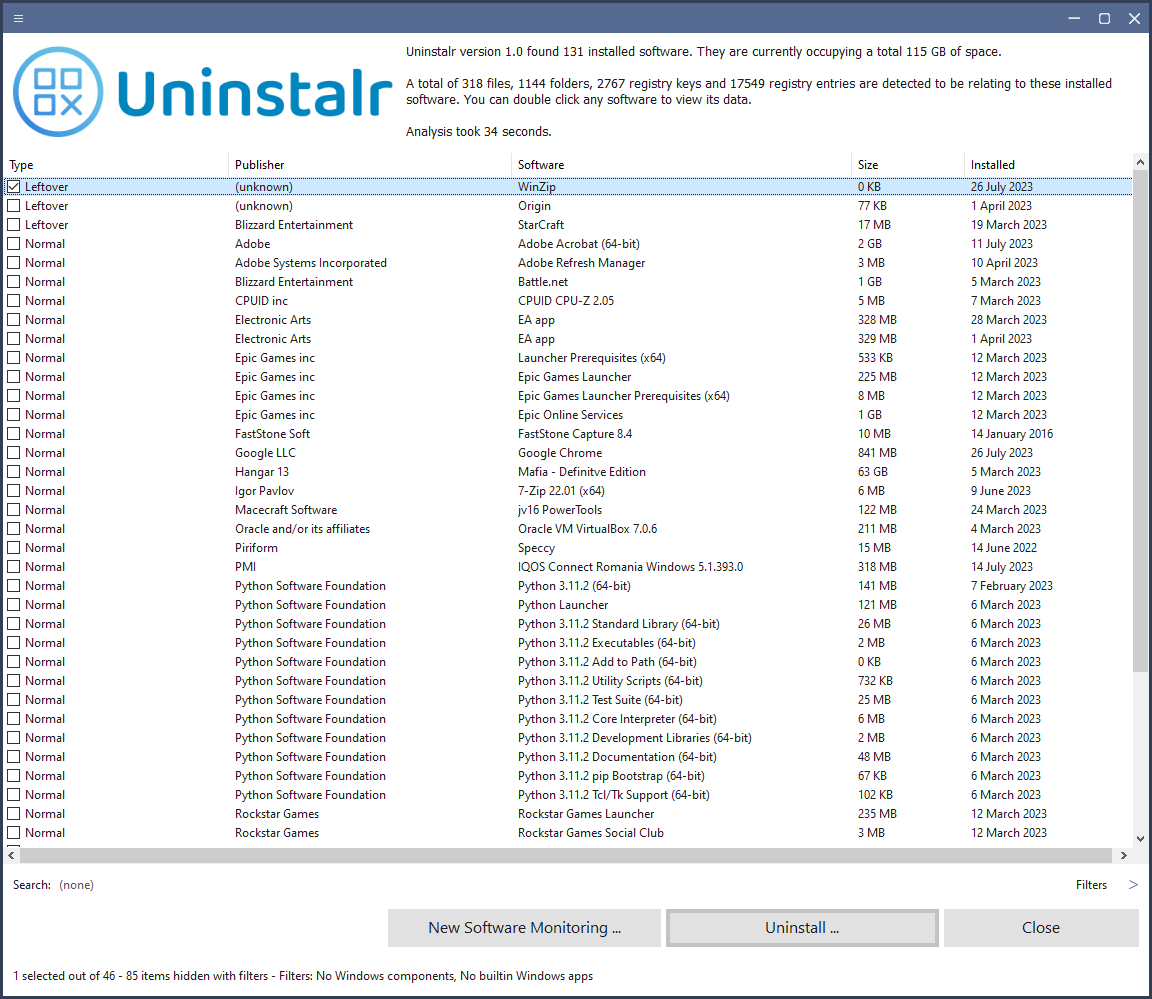1152x999 pixels.
Task: Click the Close button
Action: pyautogui.click(x=1041, y=928)
